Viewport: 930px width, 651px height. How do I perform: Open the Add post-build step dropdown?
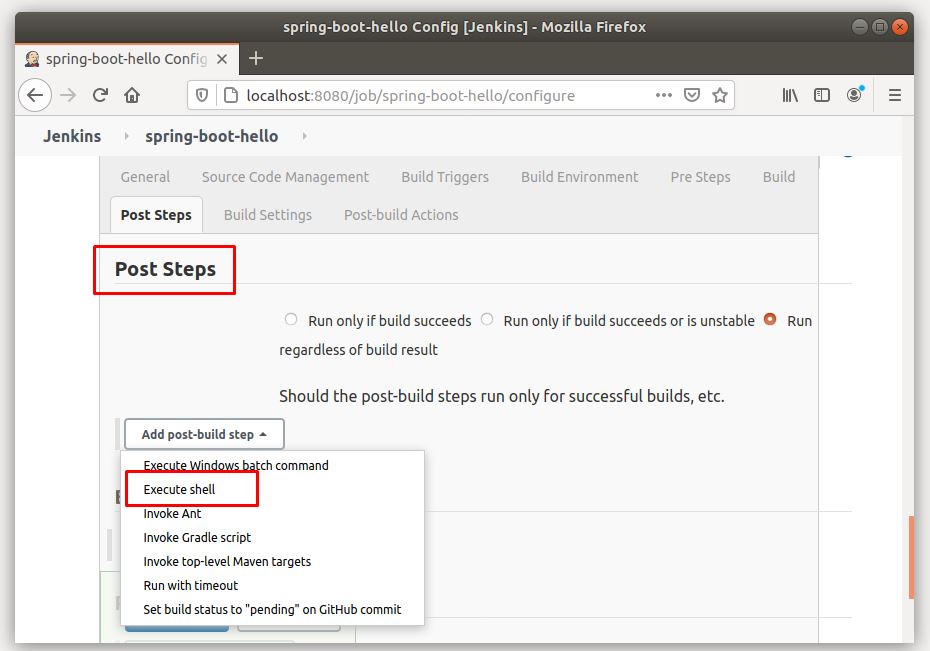point(204,434)
